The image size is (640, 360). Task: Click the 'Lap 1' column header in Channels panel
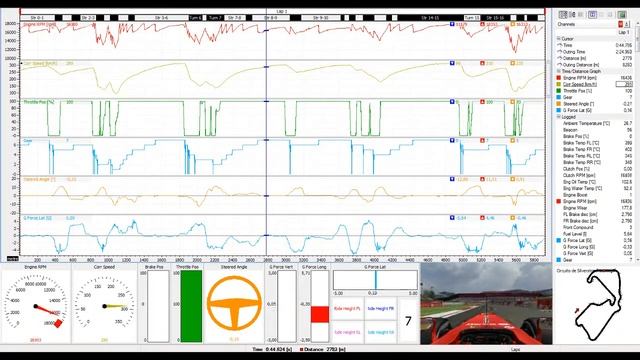coord(623,32)
